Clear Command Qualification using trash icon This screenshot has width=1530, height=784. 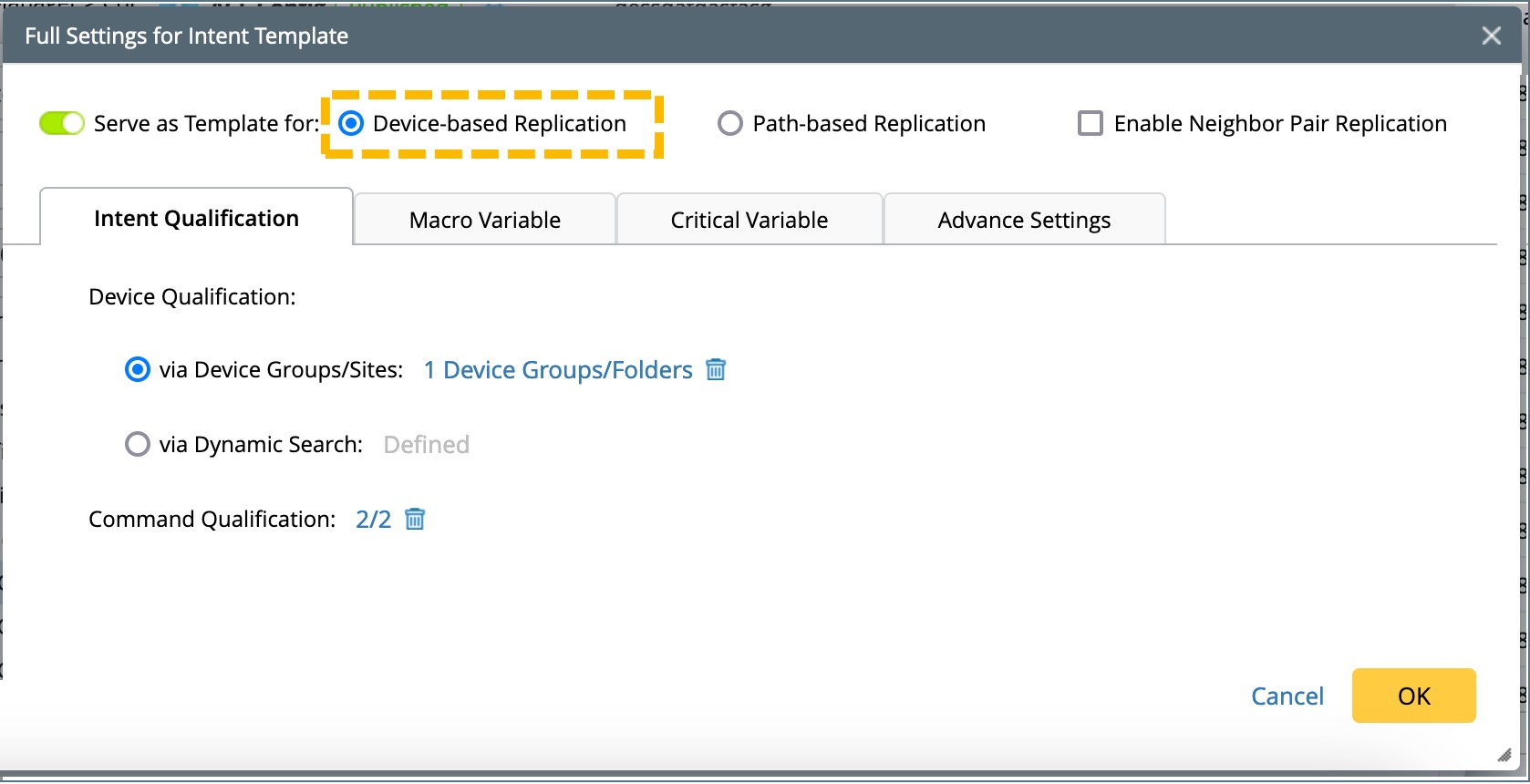coord(415,519)
